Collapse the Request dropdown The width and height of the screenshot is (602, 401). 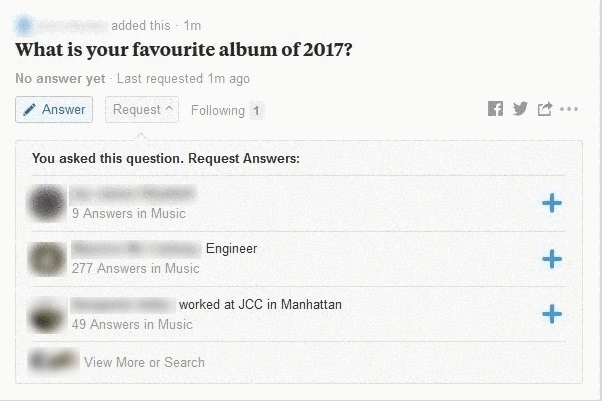142,109
